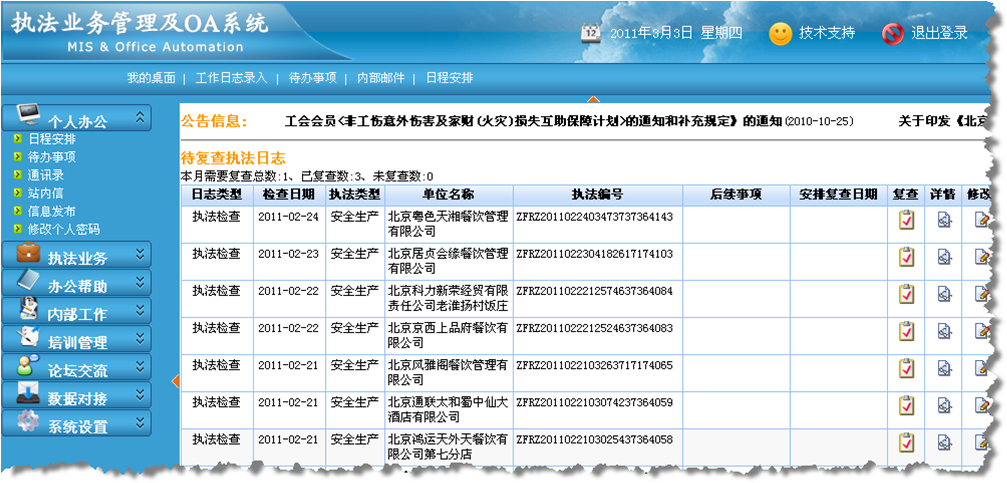The height and width of the screenshot is (483, 1007).
Task: Open 详情 icon for 北京鸿运天外天餐饮 row
Action: point(944,443)
